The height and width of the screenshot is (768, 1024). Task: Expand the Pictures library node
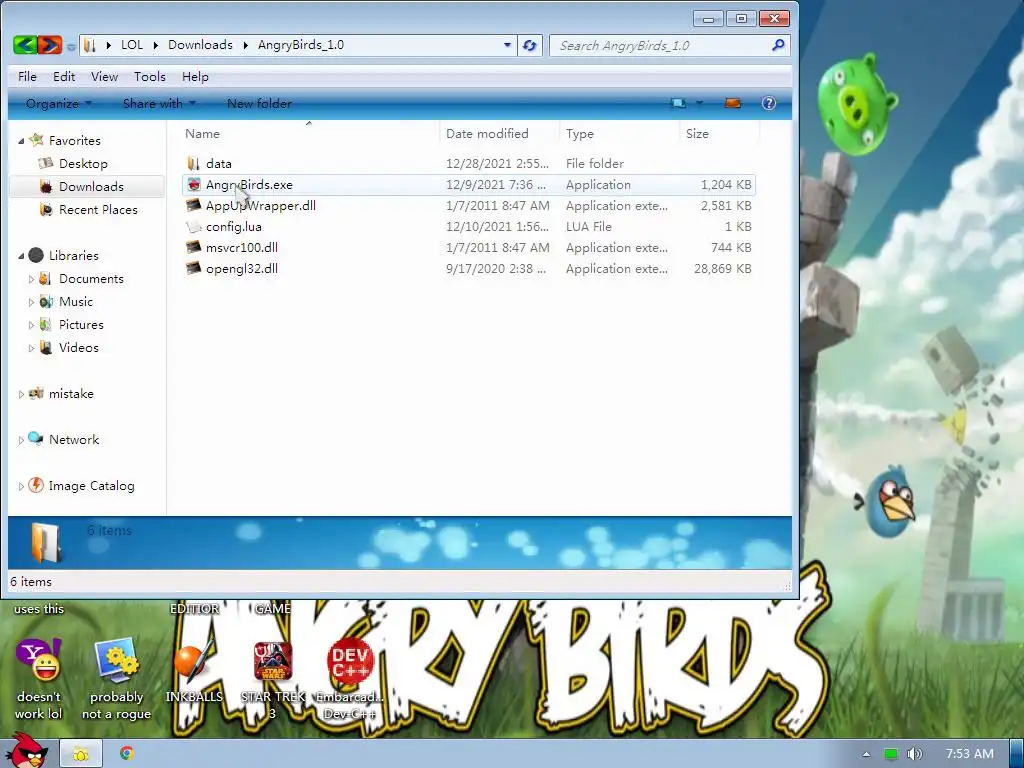coord(31,325)
